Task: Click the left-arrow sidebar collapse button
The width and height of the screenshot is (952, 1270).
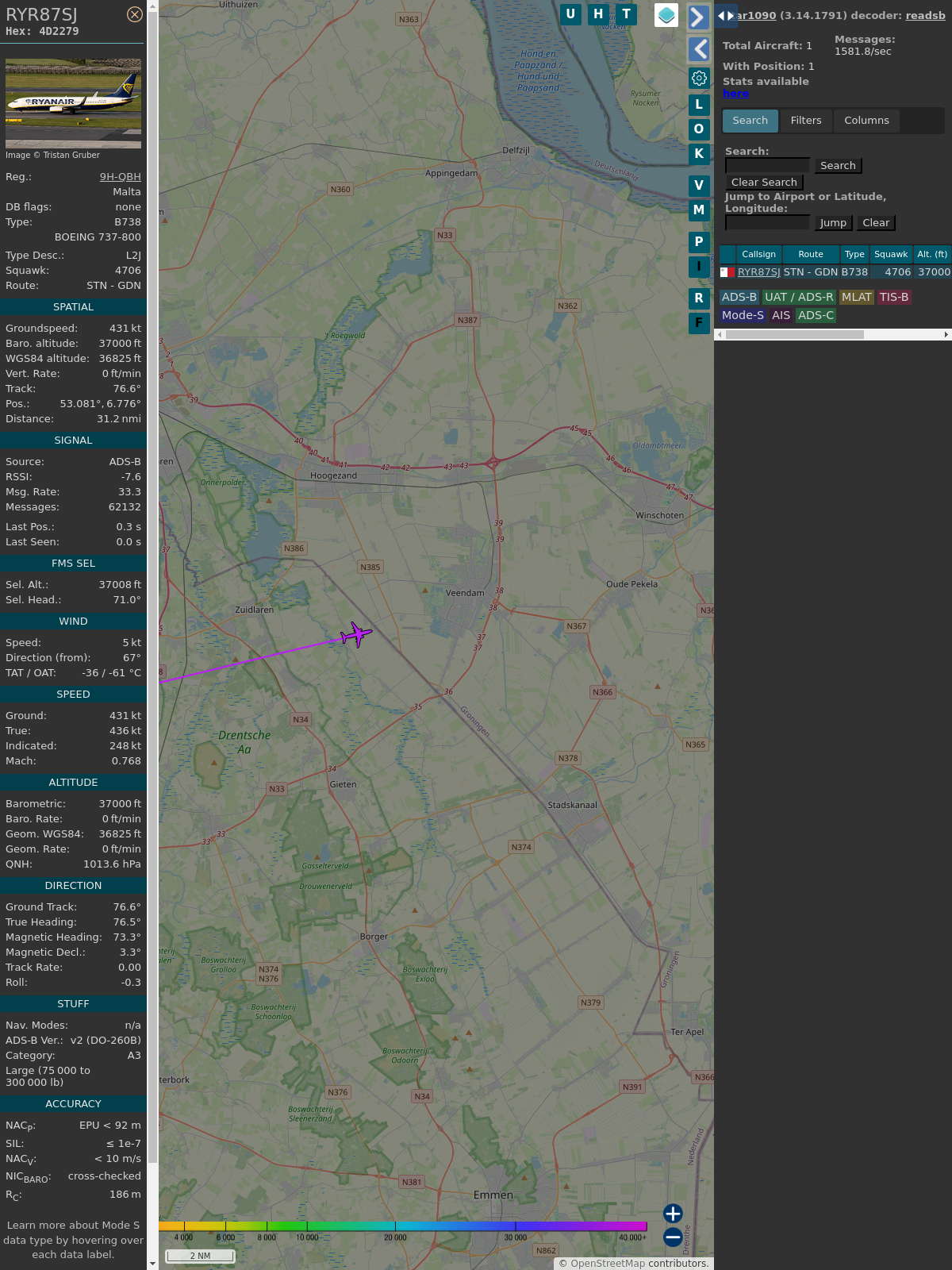Action: (698, 49)
